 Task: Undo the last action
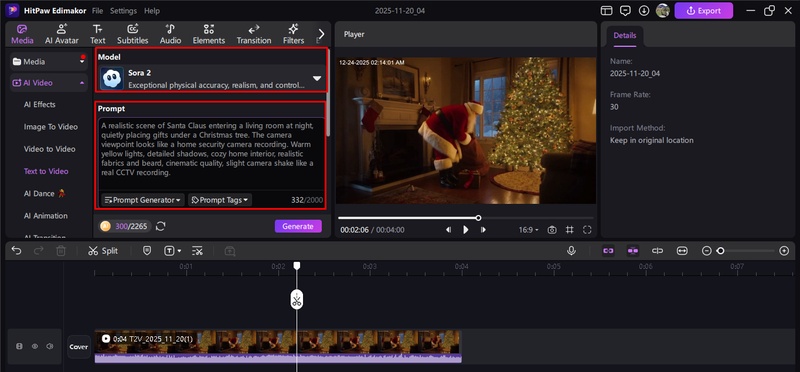[16, 251]
